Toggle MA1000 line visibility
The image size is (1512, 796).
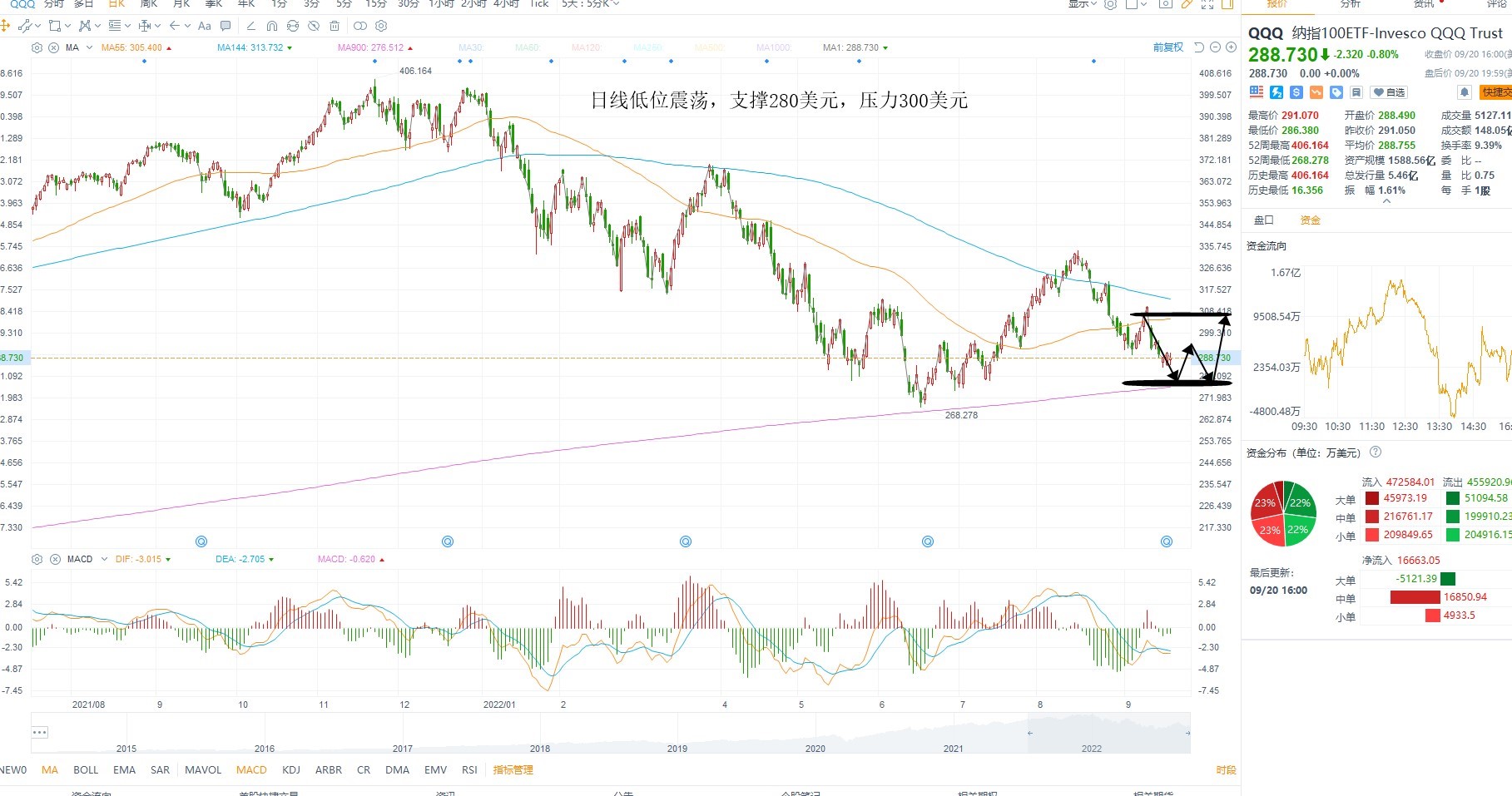[774, 47]
